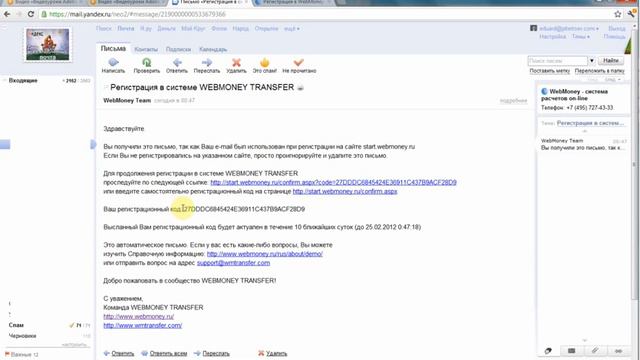Viewport: 640px width, 360px height.
Task: Click the support@wmtransfer.com email link
Action: click(x=233, y=263)
